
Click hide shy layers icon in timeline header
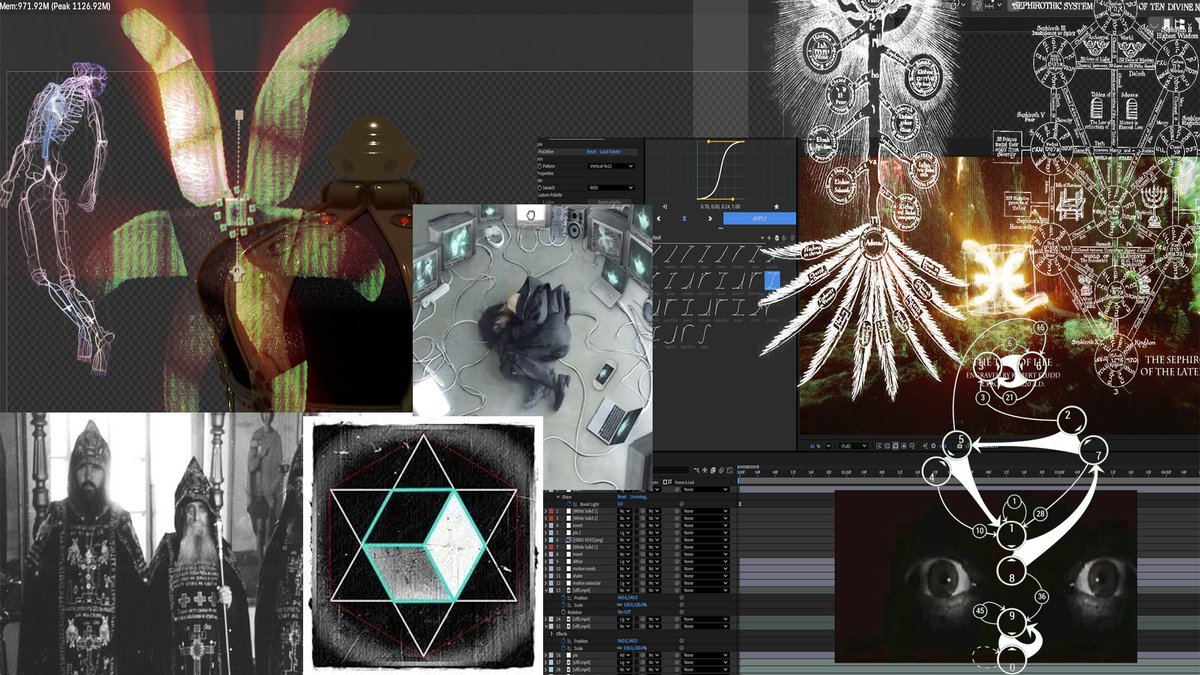click(x=705, y=470)
